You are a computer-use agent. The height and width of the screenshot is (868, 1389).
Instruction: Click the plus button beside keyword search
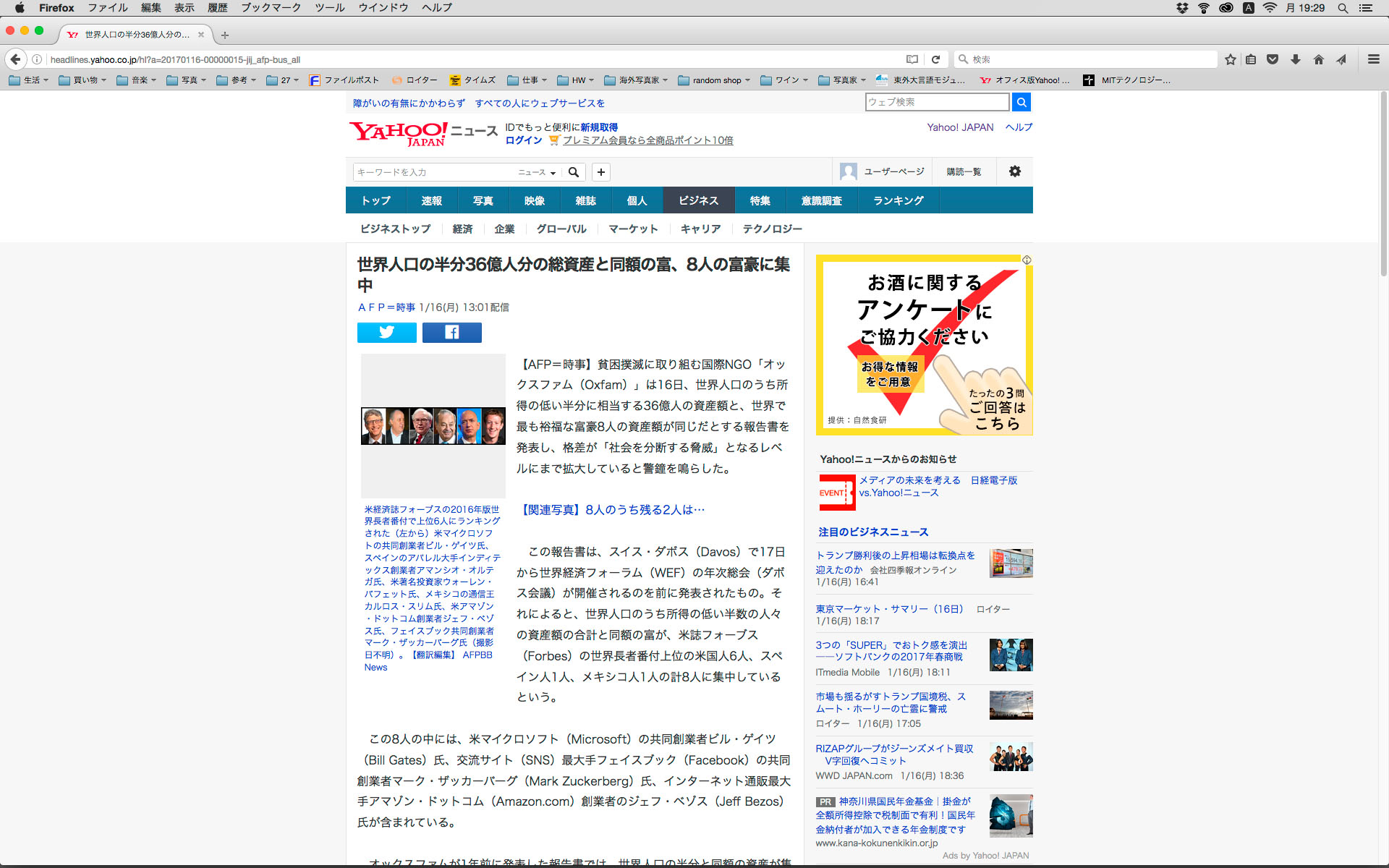(x=600, y=172)
